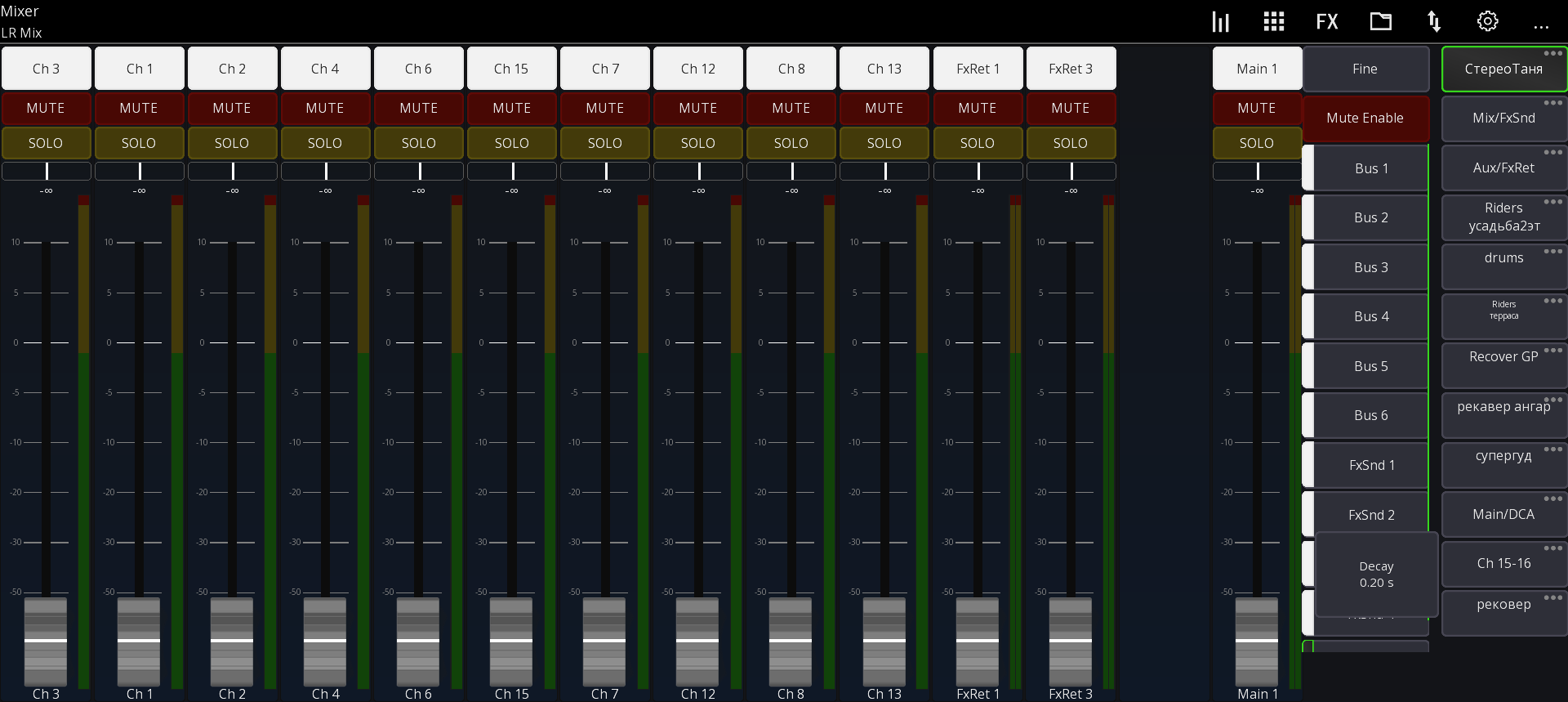Image resolution: width=1568 pixels, height=702 pixels.
Task: Switch to the Aux/FxRet layer
Action: pyautogui.click(x=1503, y=168)
